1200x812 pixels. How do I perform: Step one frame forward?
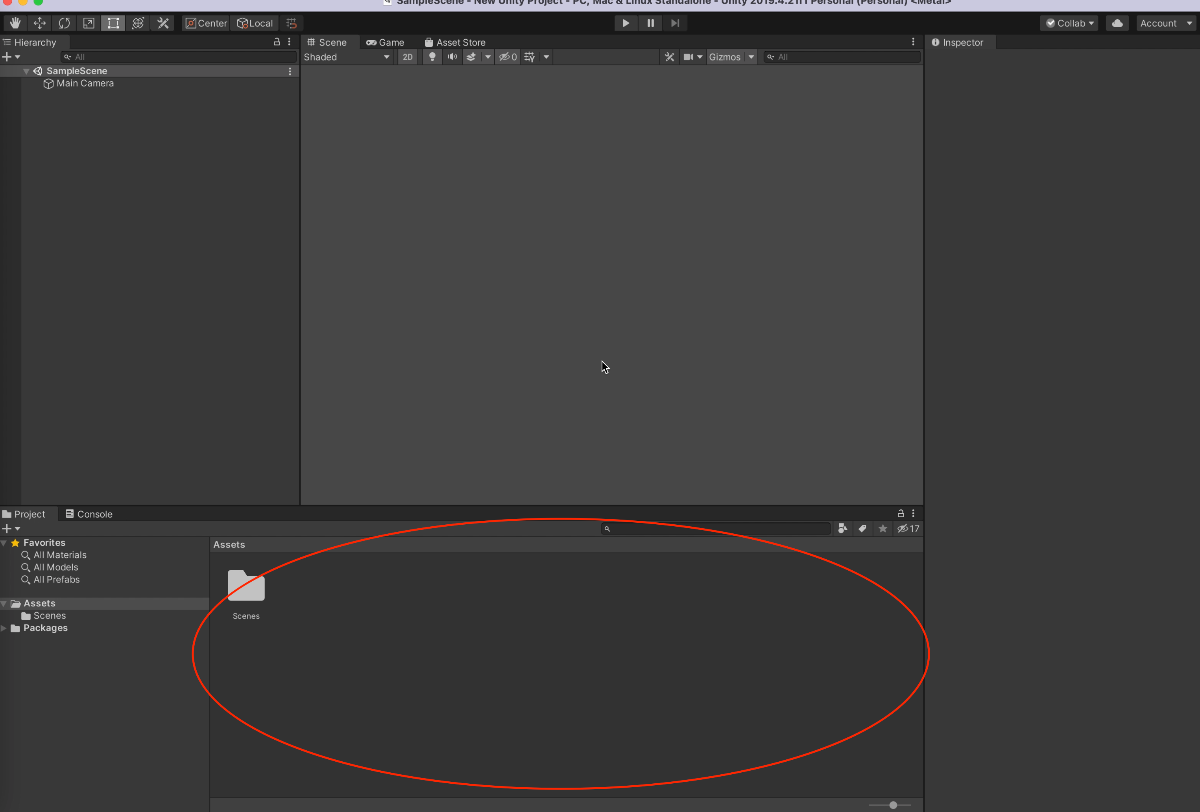tap(676, 23)
